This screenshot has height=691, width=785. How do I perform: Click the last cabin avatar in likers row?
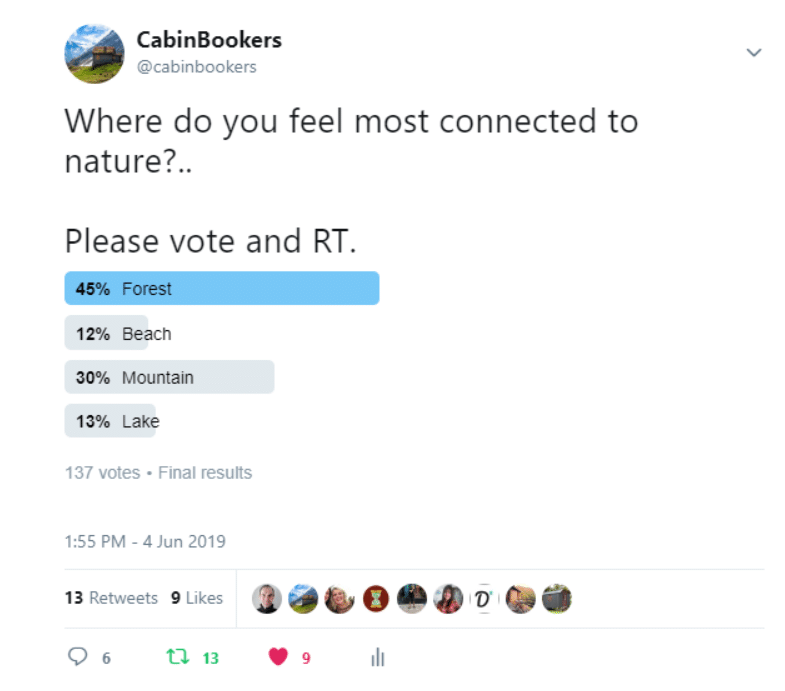point(557,598)
